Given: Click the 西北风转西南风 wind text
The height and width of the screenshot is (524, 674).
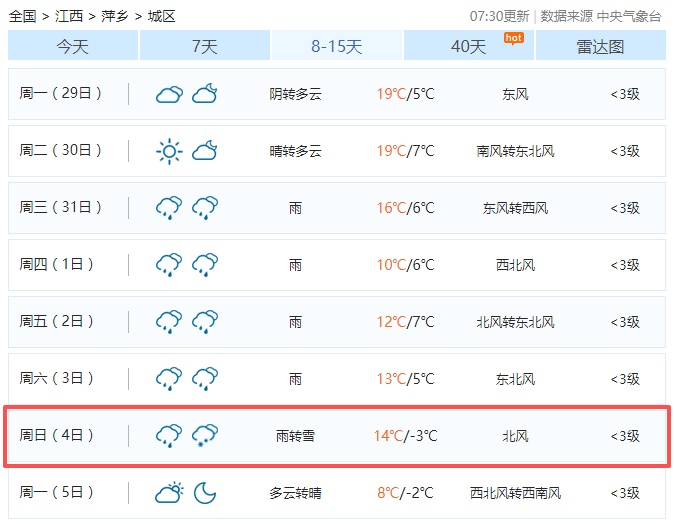Looking at the screenshot, I should coord(515,493).
